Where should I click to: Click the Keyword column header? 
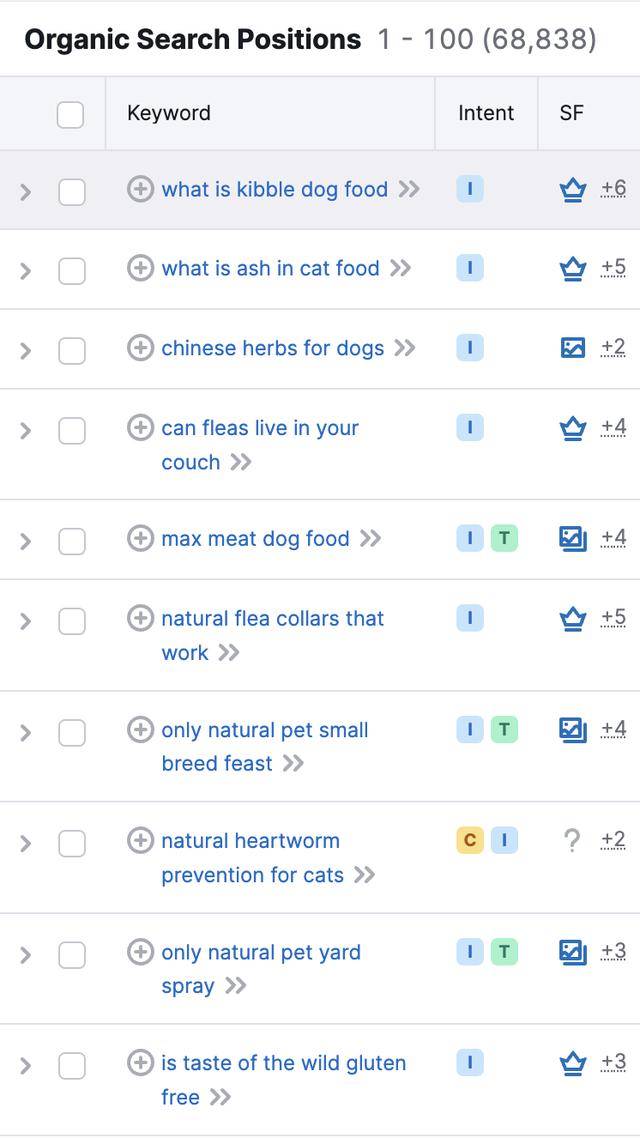168,113
